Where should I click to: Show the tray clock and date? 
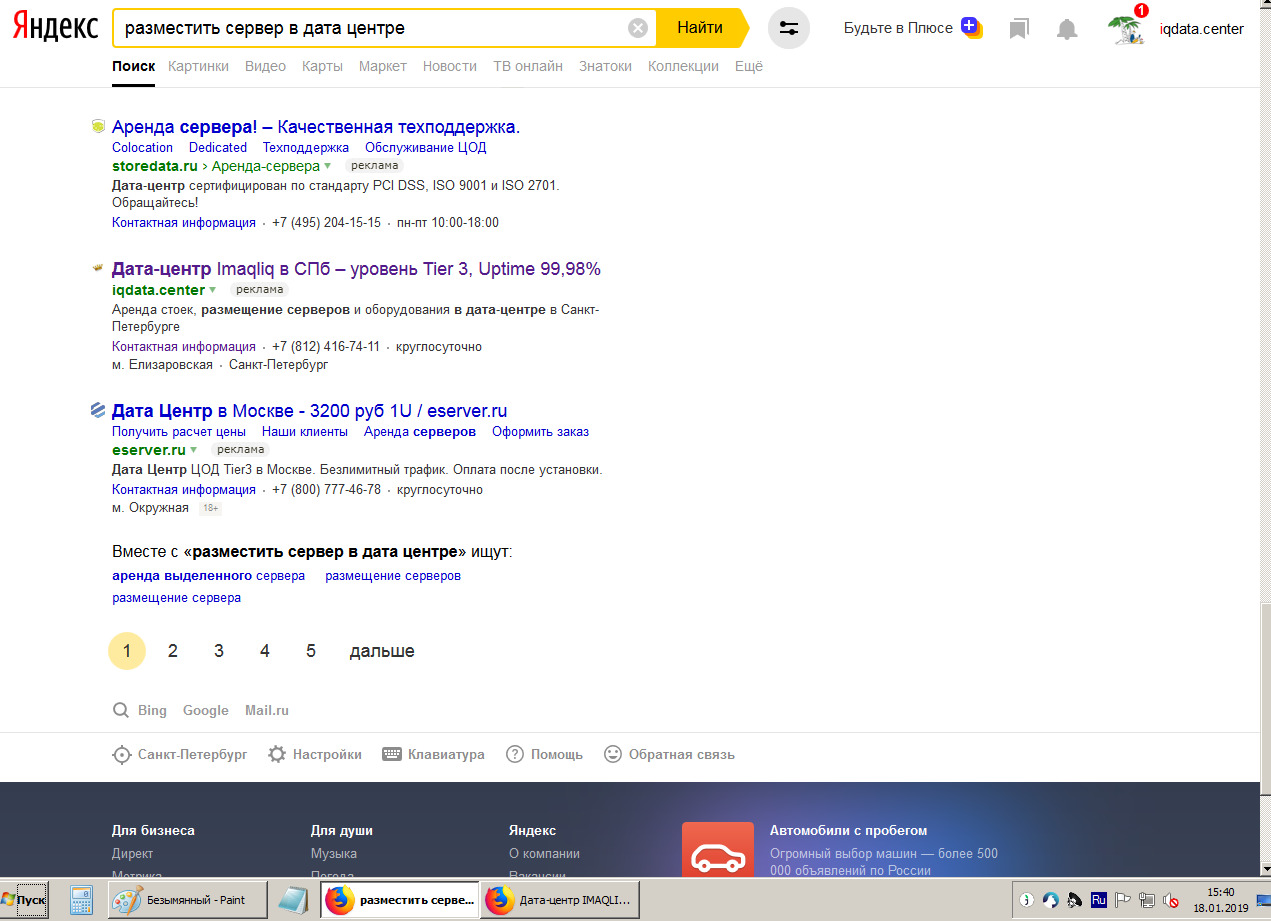1221,900
